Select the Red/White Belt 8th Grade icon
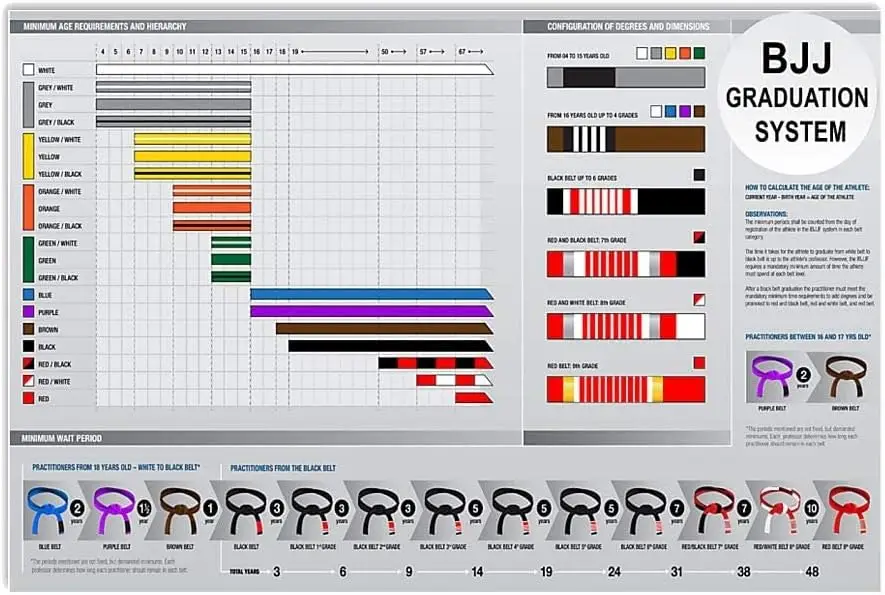The image size is (885, 595). pos(781,511)
